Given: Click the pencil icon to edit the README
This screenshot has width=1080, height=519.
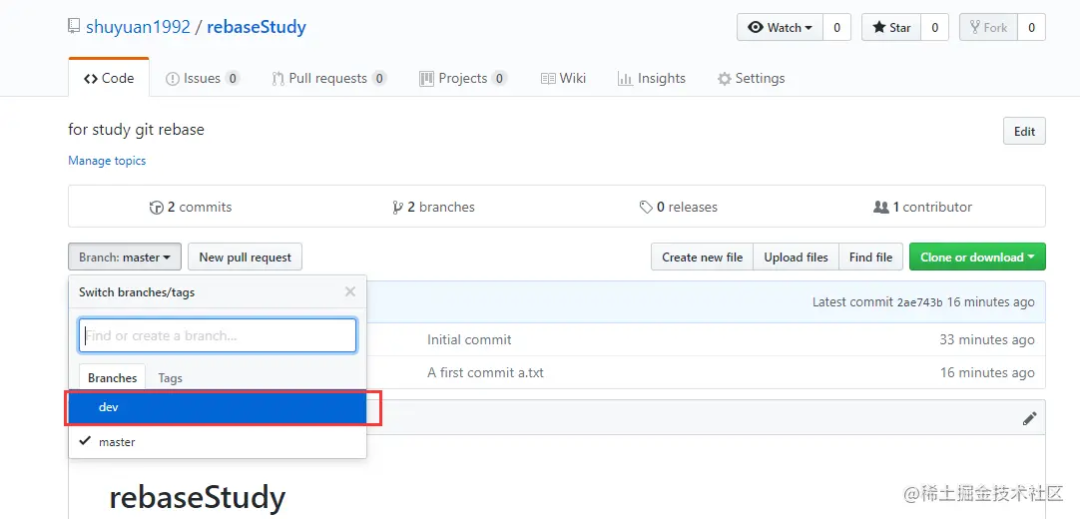Looking at the screenshot, I should tap(1029, 419).
